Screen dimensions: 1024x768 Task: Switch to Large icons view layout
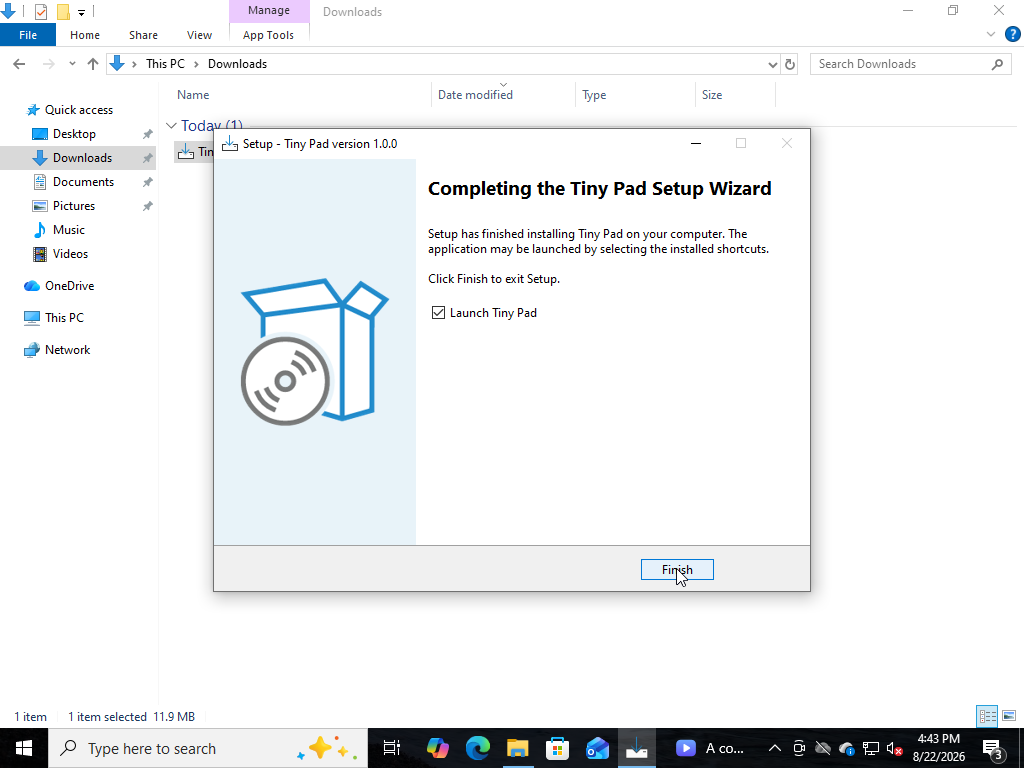[1009, 716]
